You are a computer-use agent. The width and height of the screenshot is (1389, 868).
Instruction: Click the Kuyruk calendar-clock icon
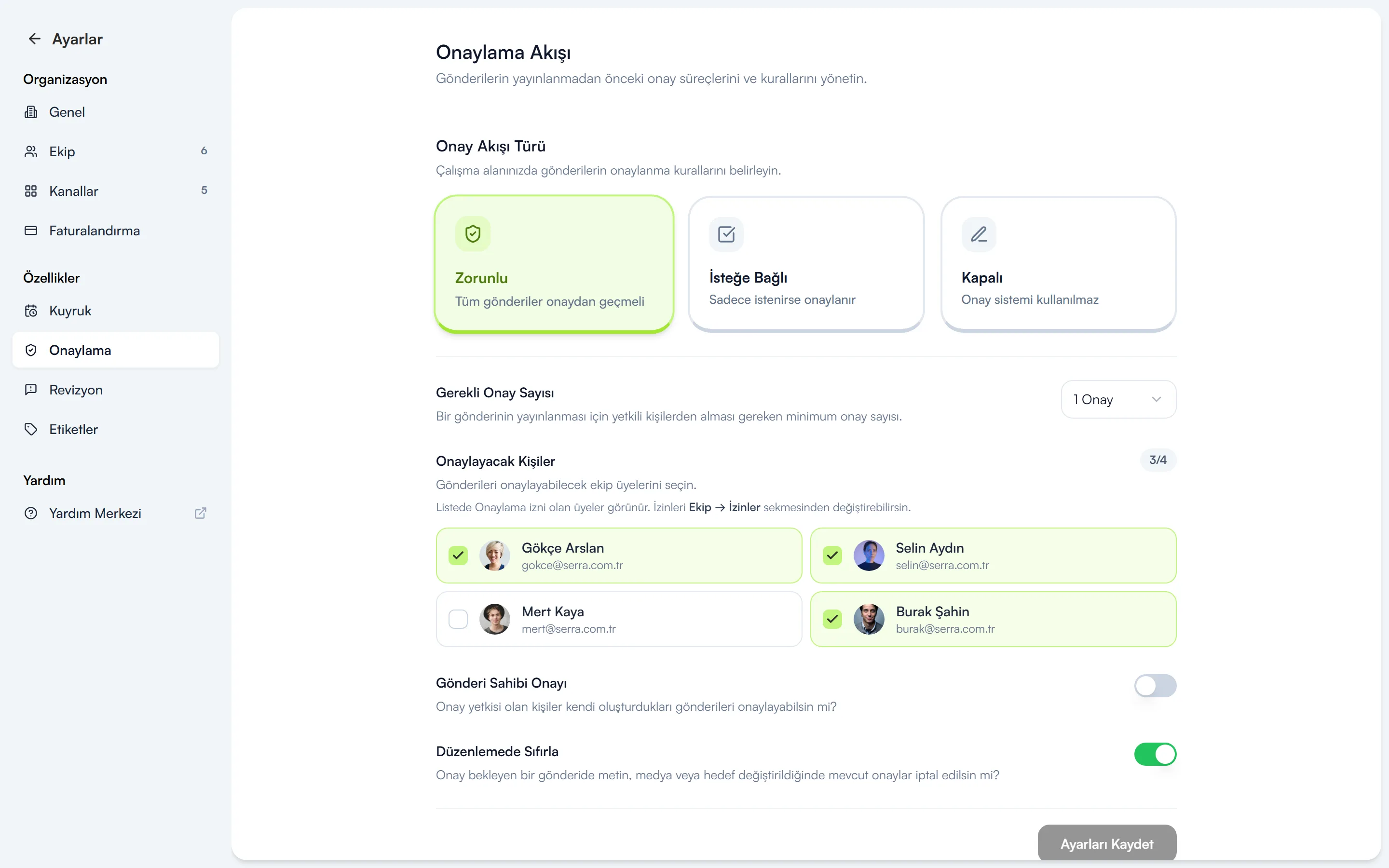[x=31, y=311]
